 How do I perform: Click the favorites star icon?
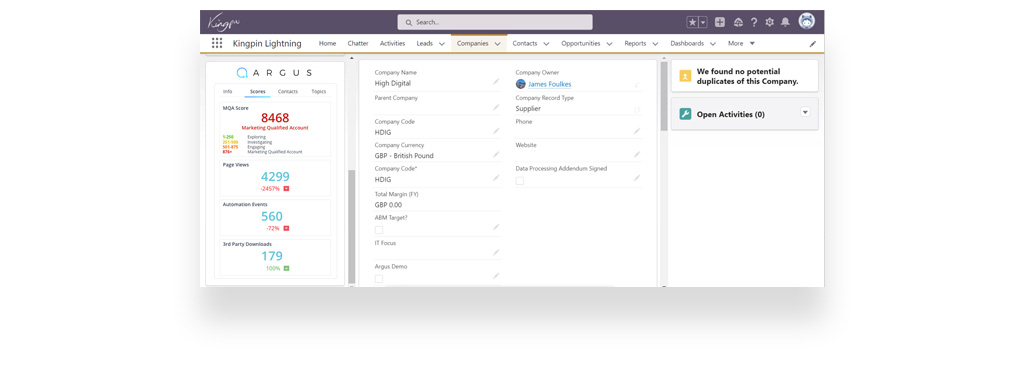pos(692,22)
